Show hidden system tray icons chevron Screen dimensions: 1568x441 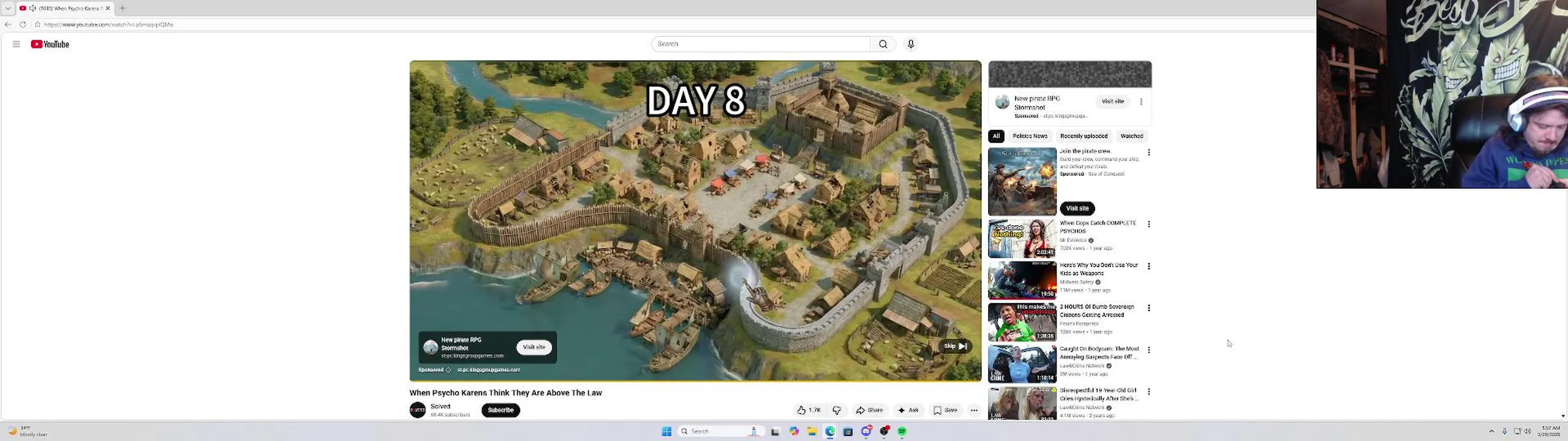pyautogui.click(x=1491, y=431)
